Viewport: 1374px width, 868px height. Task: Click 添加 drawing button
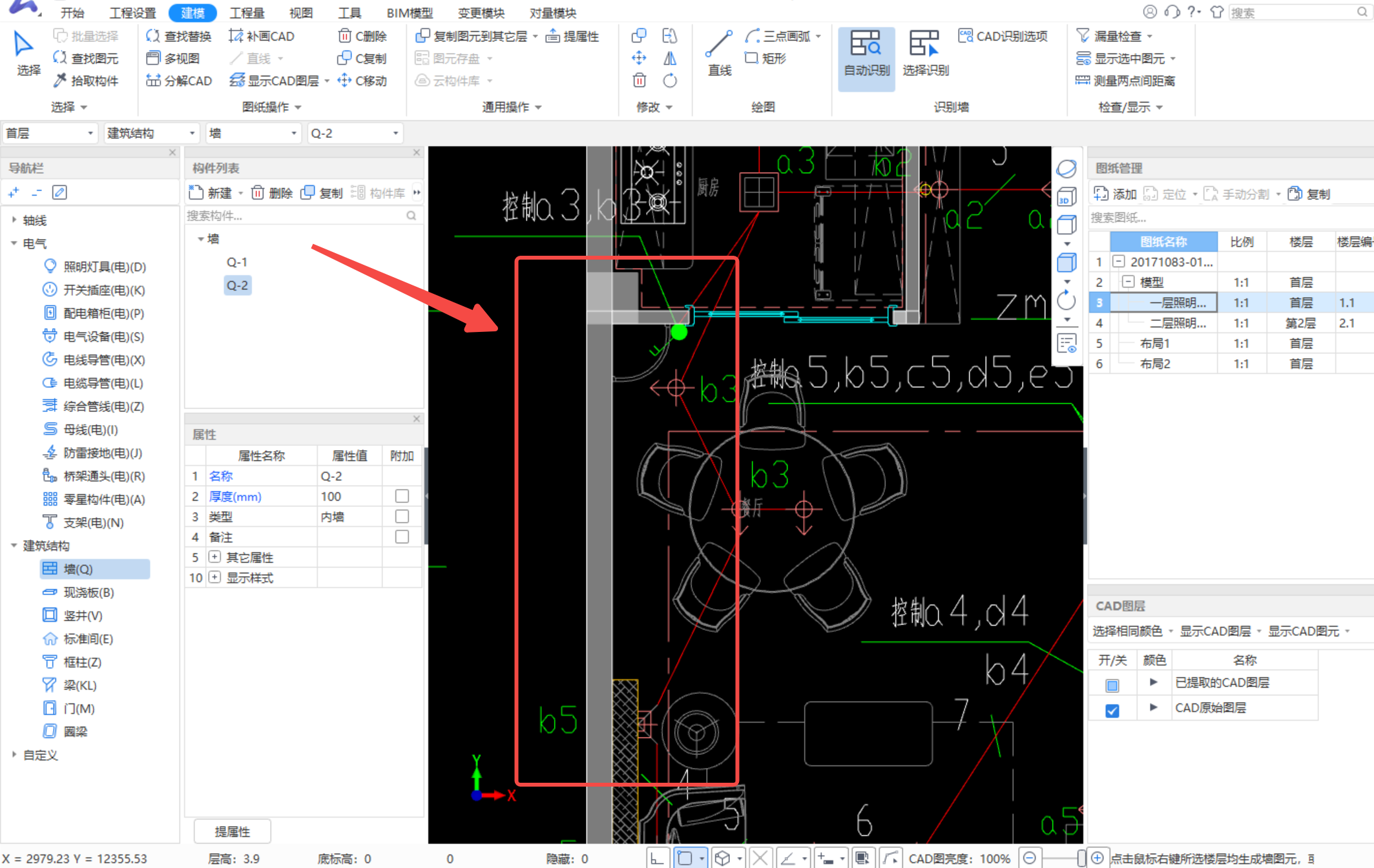[x=1115, y=194]
